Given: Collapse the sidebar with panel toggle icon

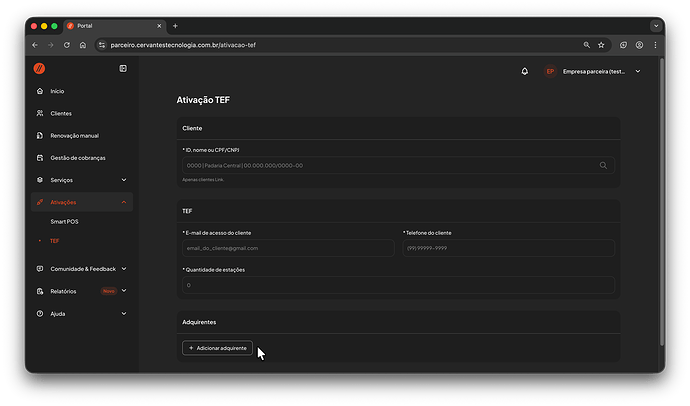Looking at the screenshot, I should click(x=123, y=68).
